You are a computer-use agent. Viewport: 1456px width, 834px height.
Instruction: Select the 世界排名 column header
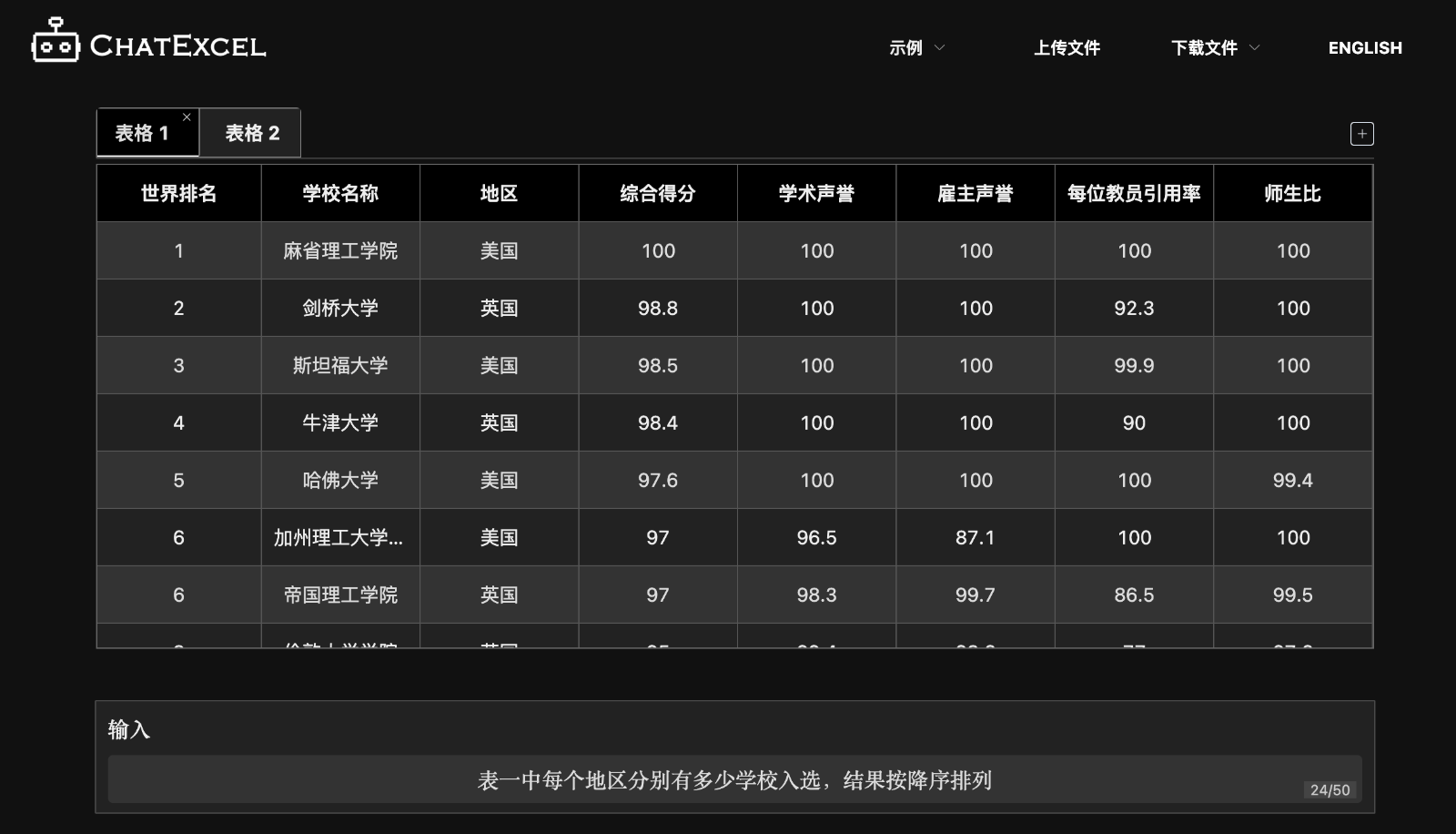(178, 192)
